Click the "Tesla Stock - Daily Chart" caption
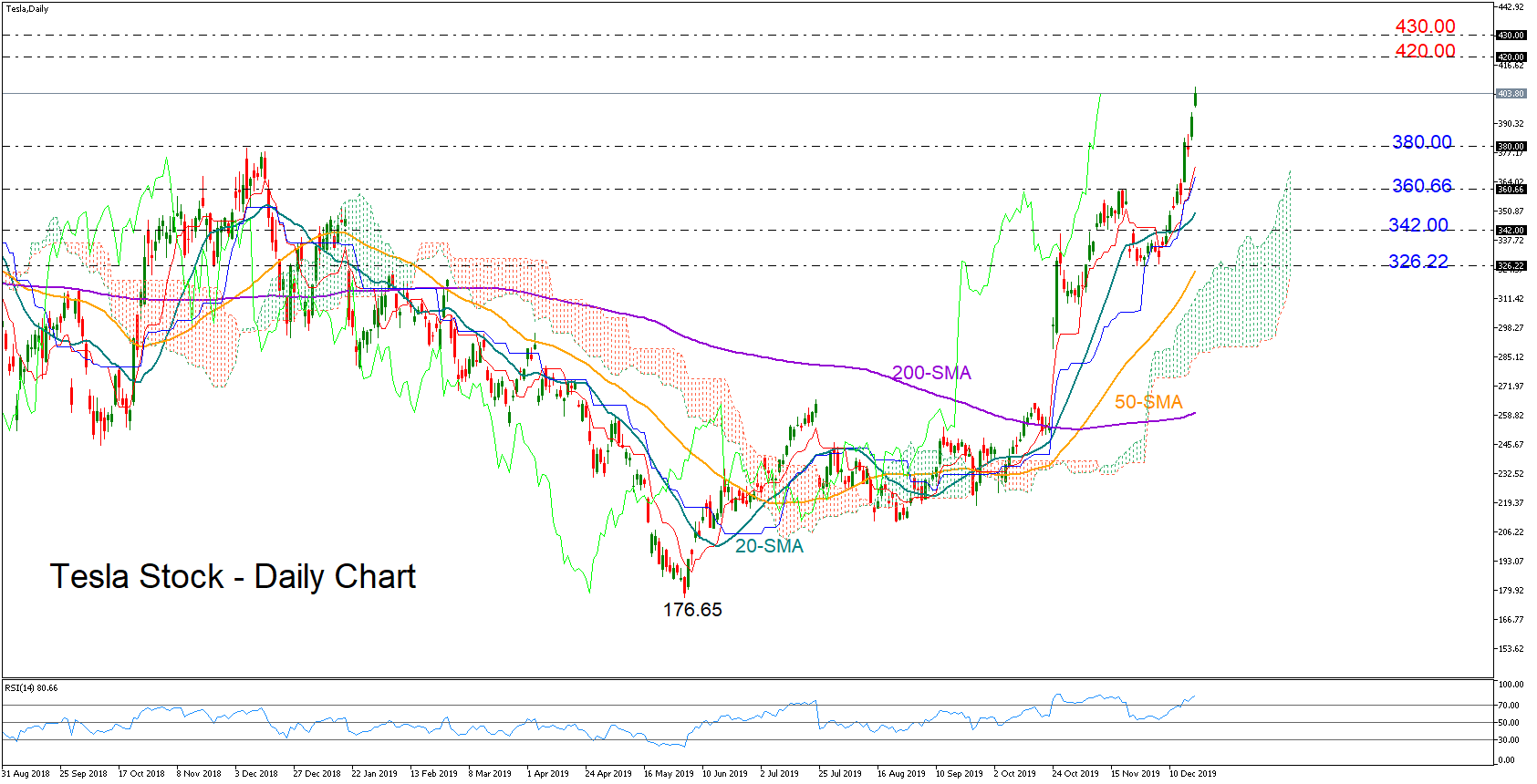Viewport: 1537px width, 784px height. pos(233,576)
